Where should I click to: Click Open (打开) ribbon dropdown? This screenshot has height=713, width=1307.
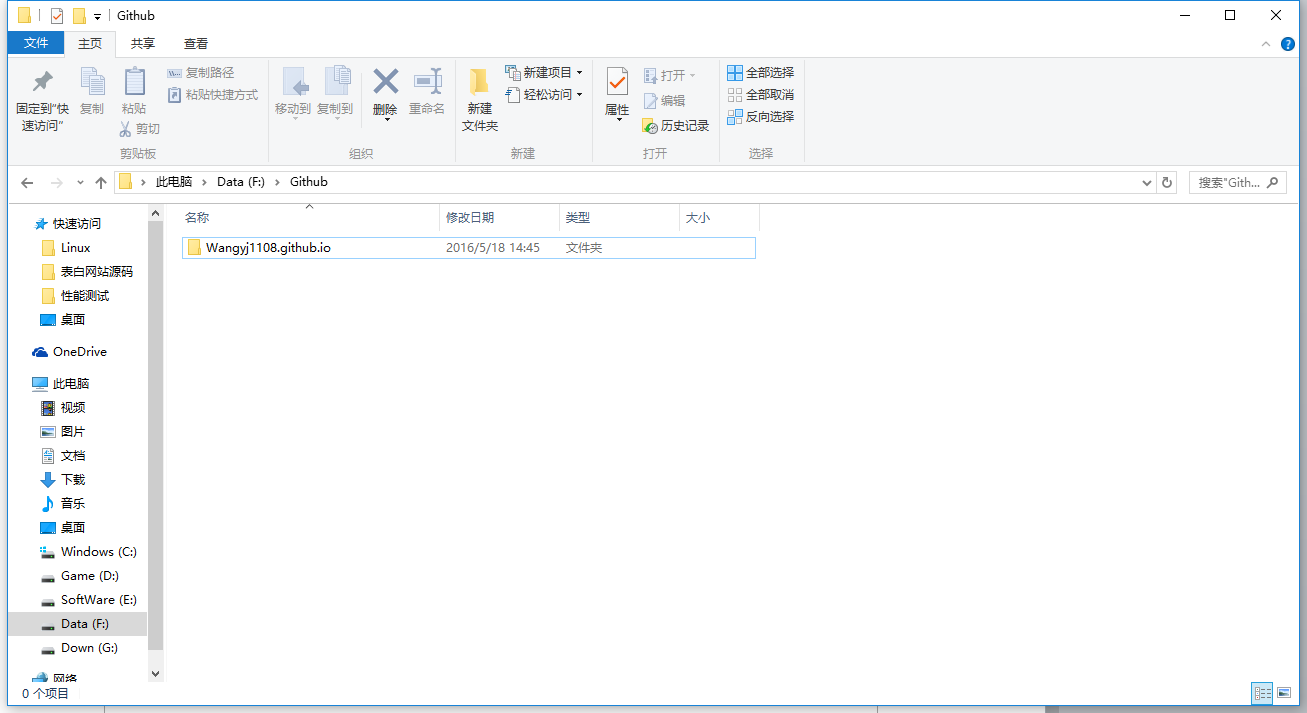(x=669, y=75)
